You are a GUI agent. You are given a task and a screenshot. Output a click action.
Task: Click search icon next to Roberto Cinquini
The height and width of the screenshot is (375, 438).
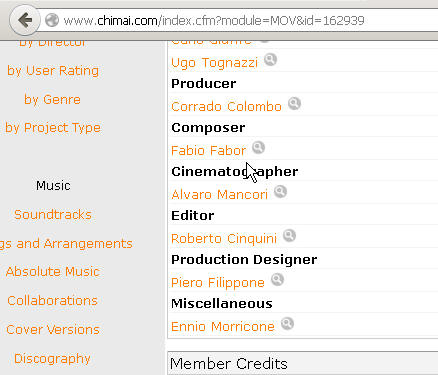pyautogui.click(x=289, y=236)
